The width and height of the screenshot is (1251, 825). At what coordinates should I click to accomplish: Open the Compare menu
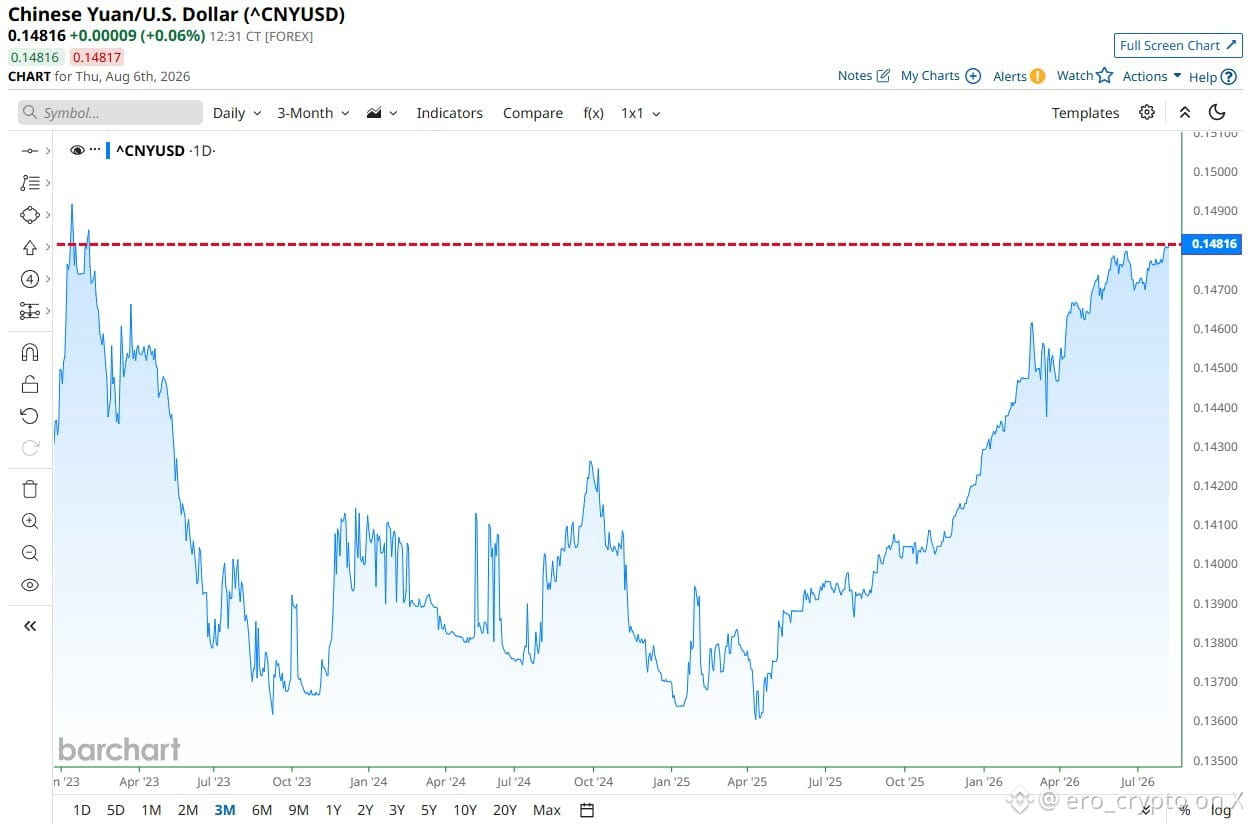533,113
